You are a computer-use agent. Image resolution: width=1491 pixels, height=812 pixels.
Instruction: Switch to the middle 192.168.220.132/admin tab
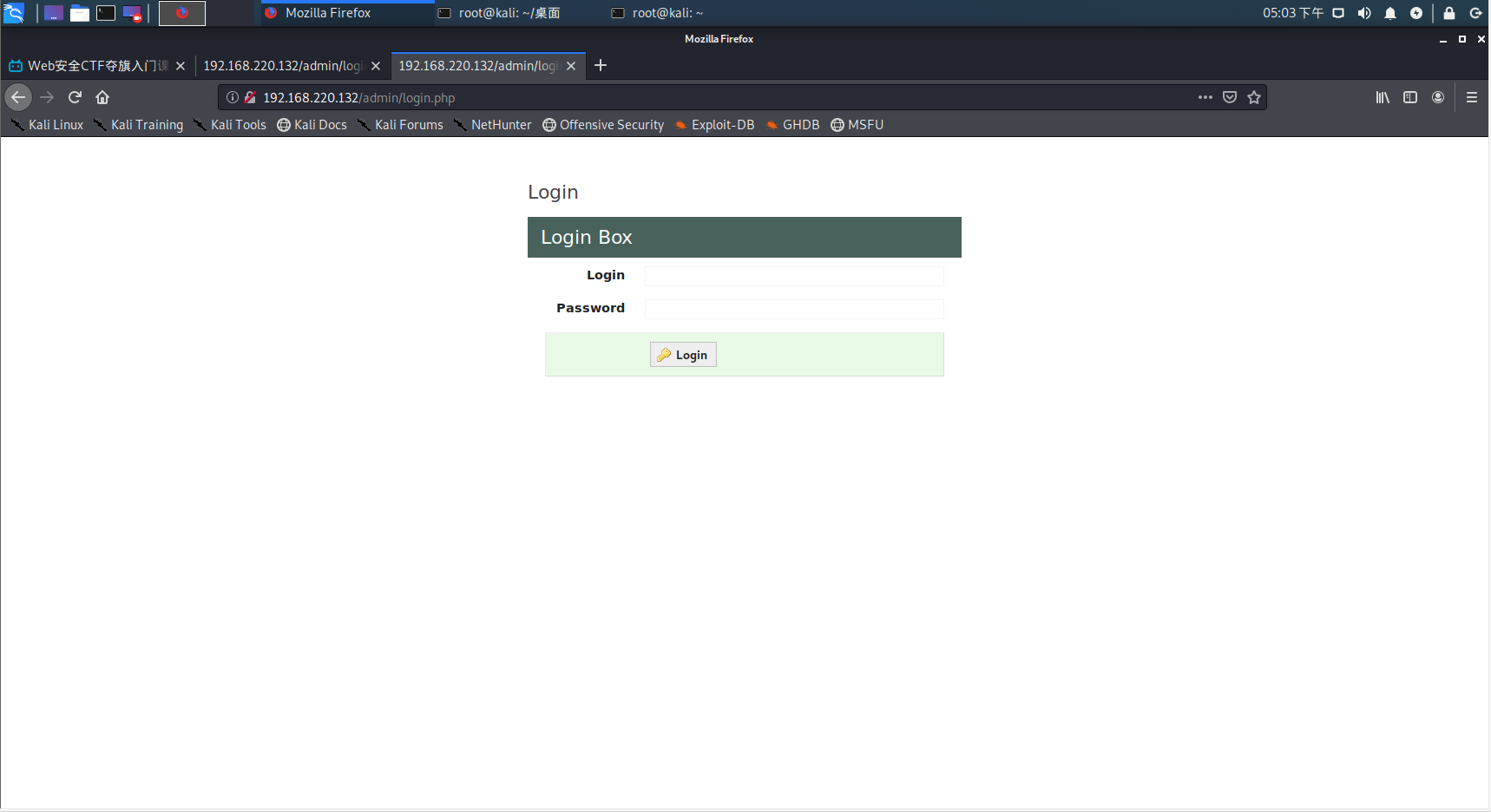(x=292, y=66)
